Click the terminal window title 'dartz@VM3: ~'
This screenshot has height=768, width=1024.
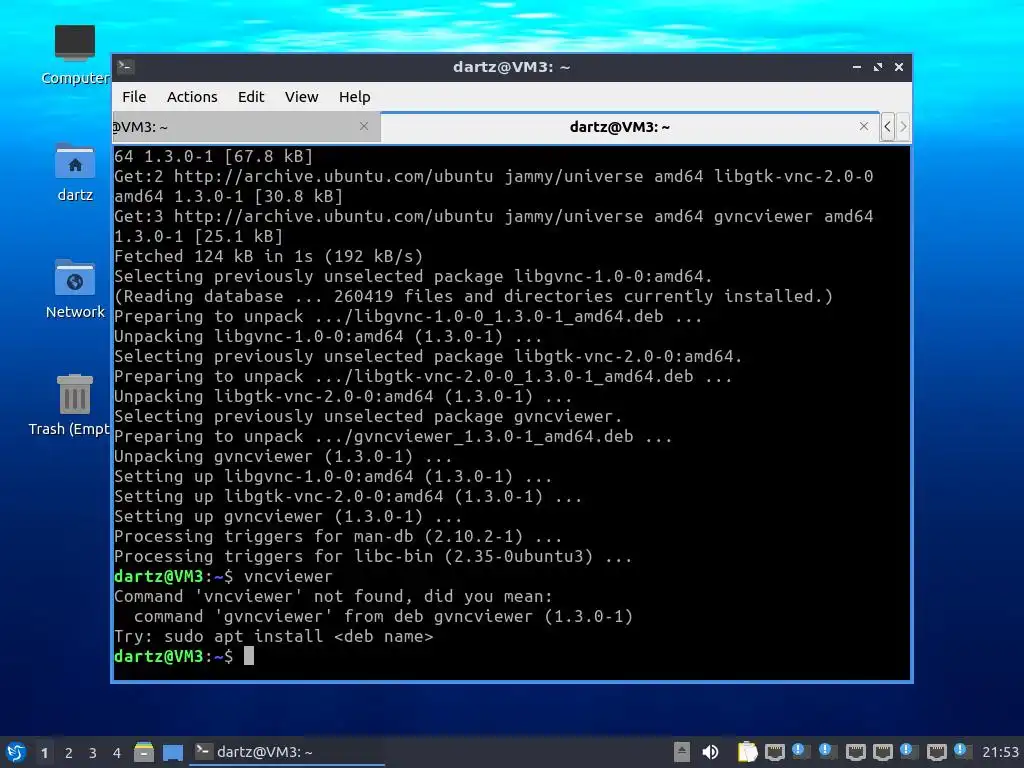511,67
